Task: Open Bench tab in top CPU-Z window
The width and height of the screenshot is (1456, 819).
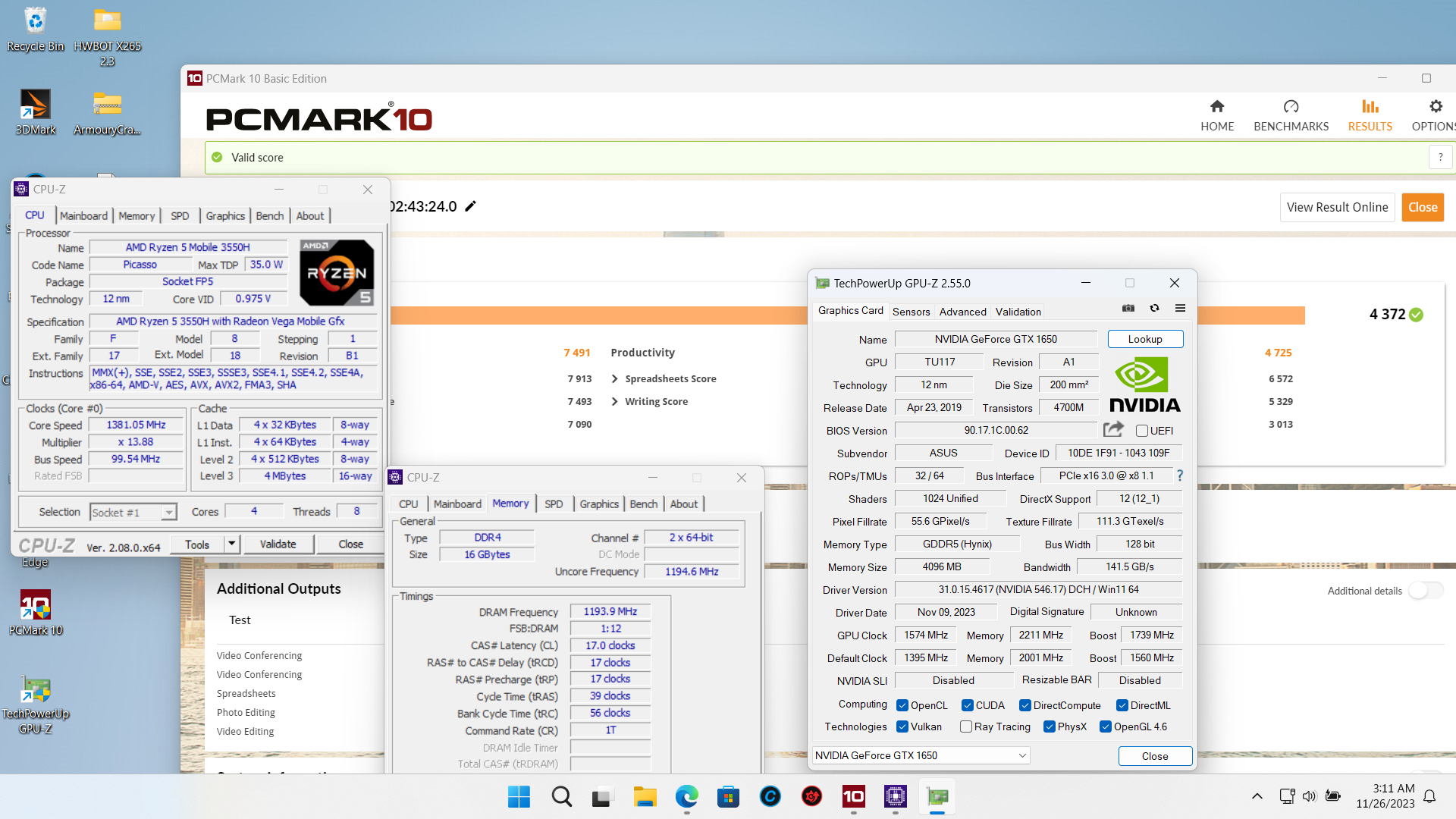Action: tap(269, 215)
